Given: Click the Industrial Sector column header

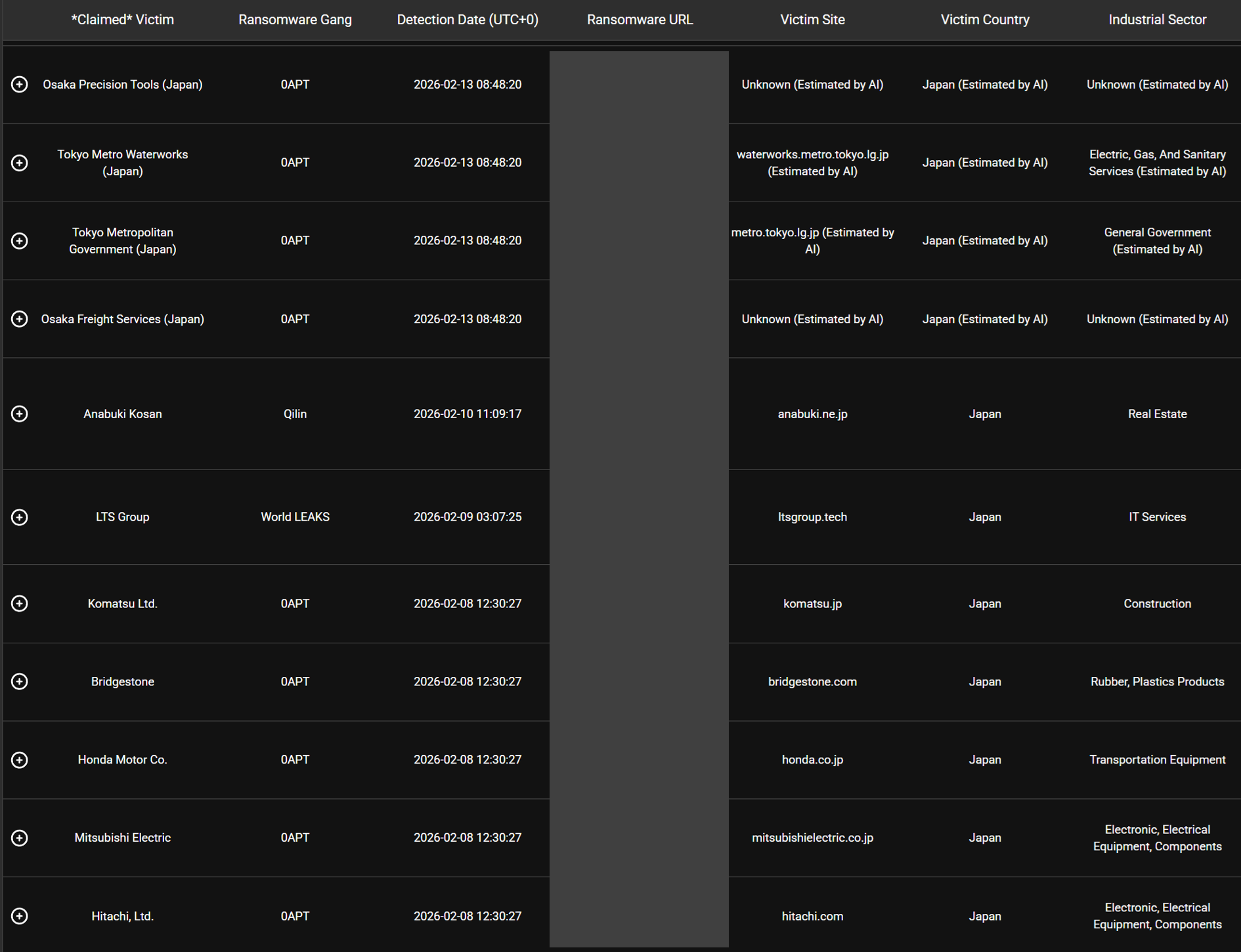Looking at the screenshot, I should 1157,20.
